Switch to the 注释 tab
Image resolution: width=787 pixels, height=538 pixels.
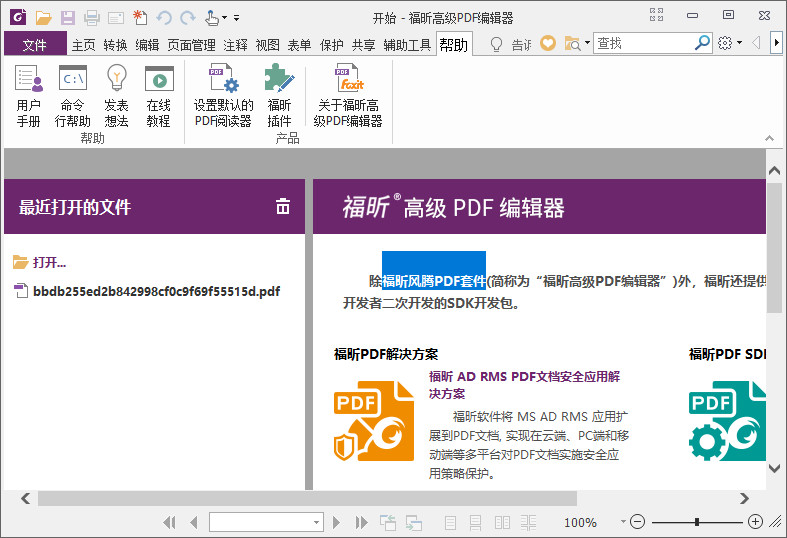[235, 45]
